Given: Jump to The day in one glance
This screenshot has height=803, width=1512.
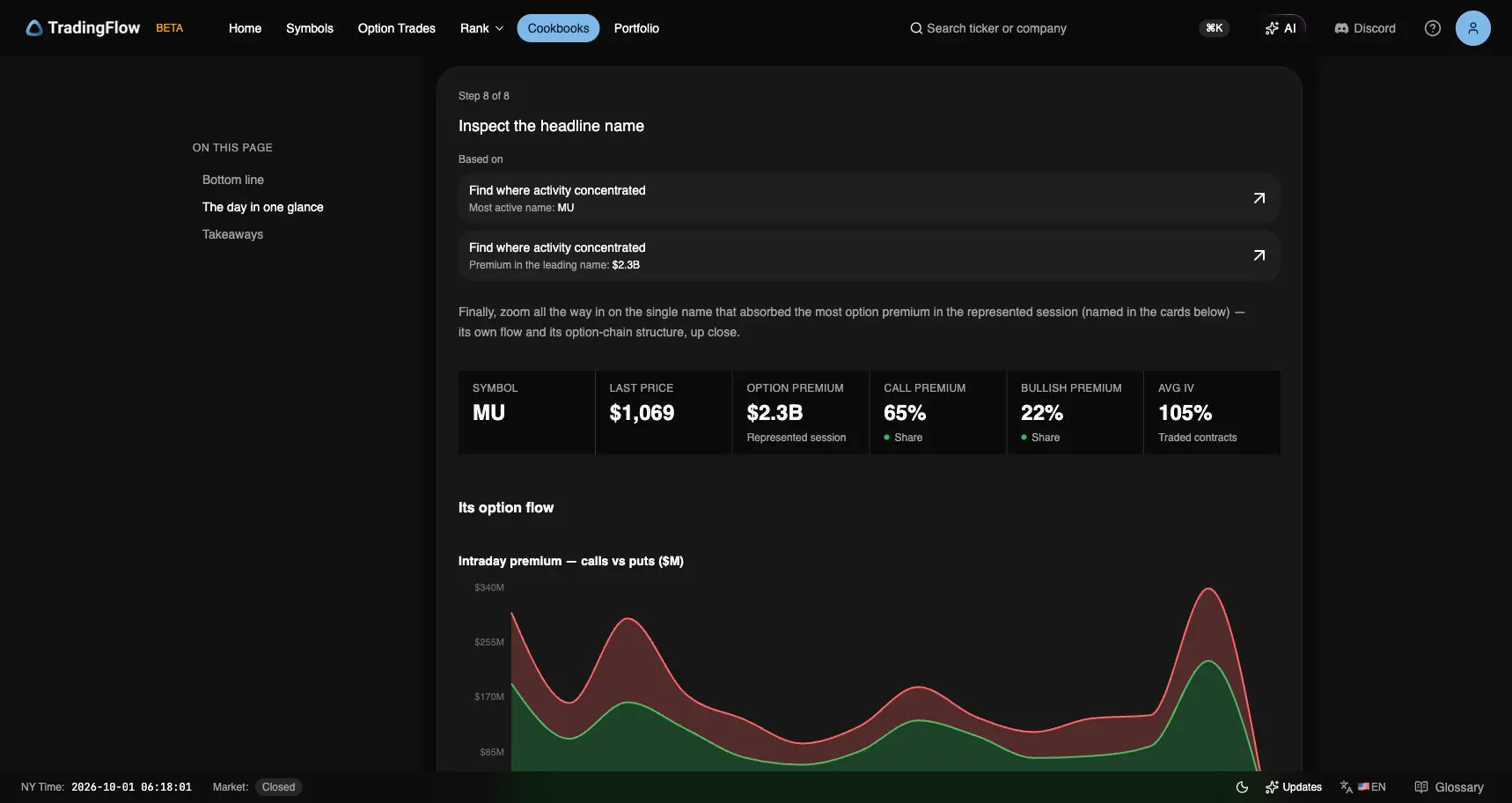Looking at the screenshot, I should click(263, 207).
